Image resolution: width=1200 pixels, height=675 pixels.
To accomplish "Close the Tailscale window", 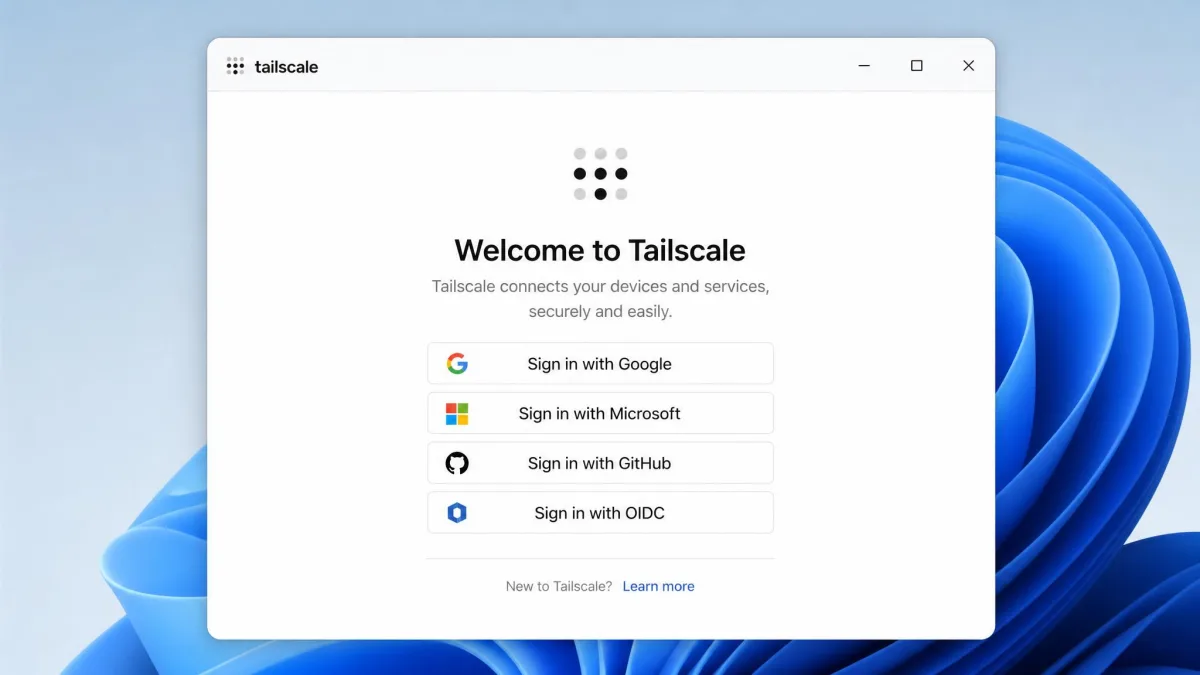I will (x=968, y=66).
